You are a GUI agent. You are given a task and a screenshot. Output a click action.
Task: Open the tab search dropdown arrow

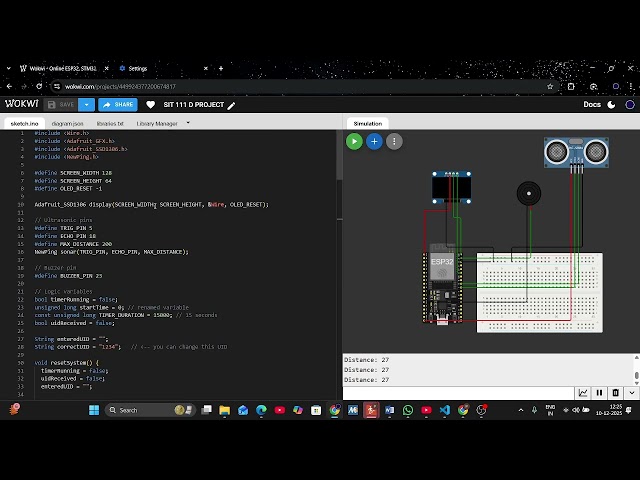(9, 69)
